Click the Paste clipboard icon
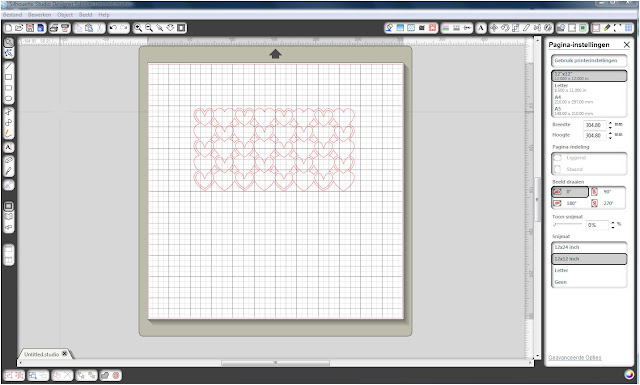 point(89,28)
